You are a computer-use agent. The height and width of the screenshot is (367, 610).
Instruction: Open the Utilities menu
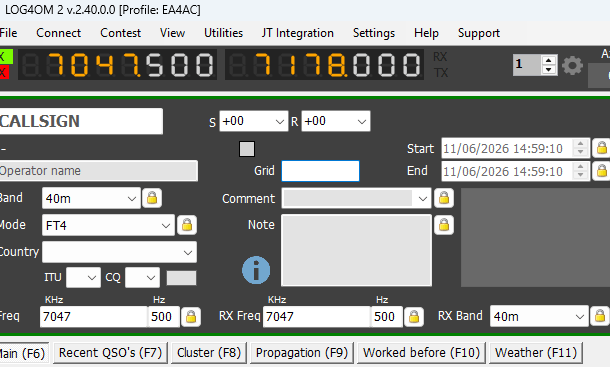coord(223,33)
